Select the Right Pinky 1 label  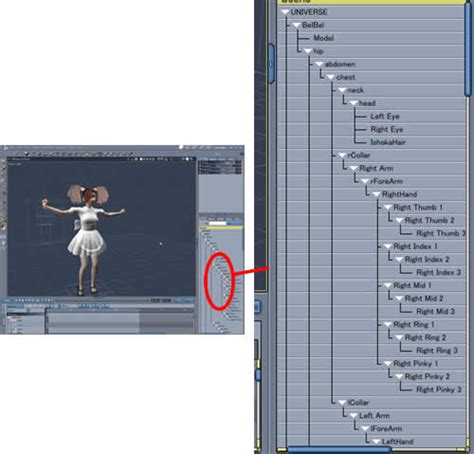[416, 363]
